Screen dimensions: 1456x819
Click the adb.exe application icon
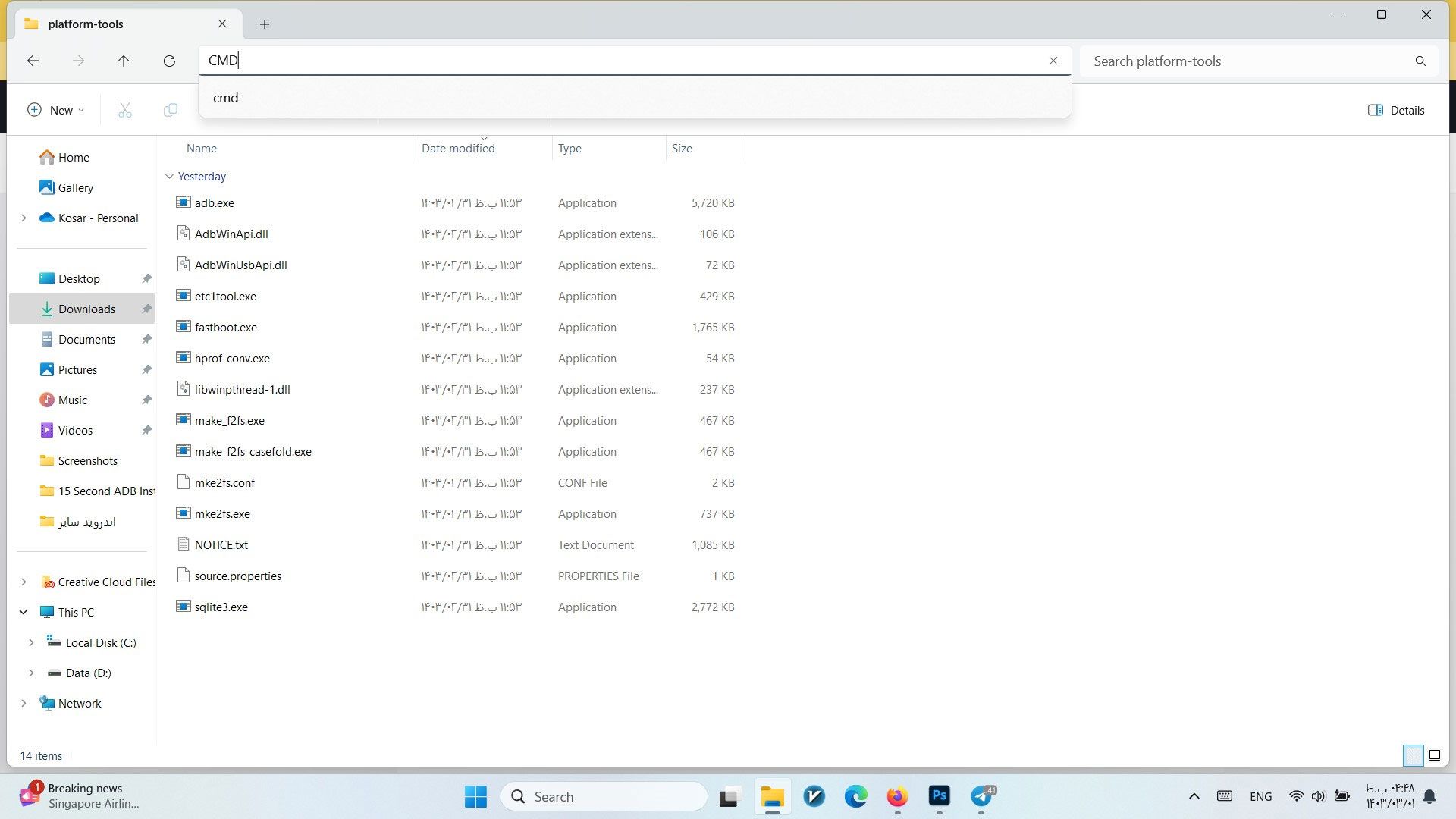(x=183, y=203)
